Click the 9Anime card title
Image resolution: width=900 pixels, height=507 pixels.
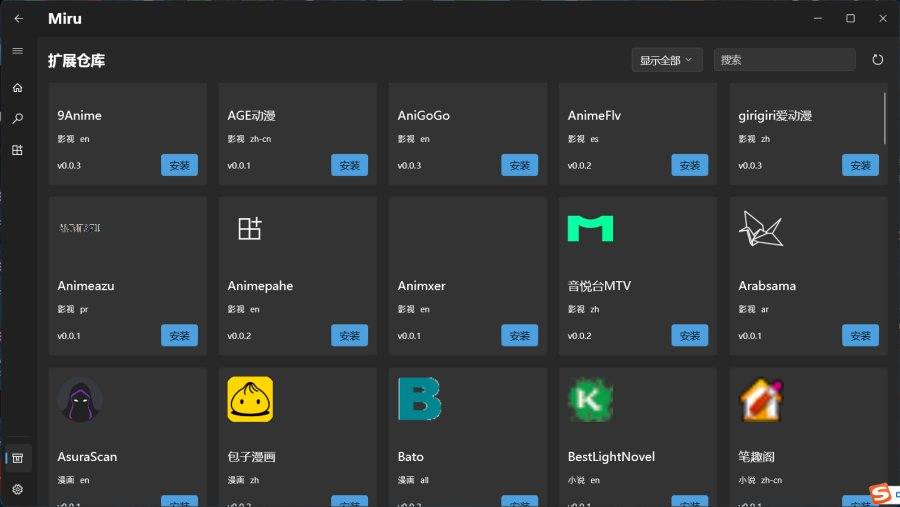79,115
